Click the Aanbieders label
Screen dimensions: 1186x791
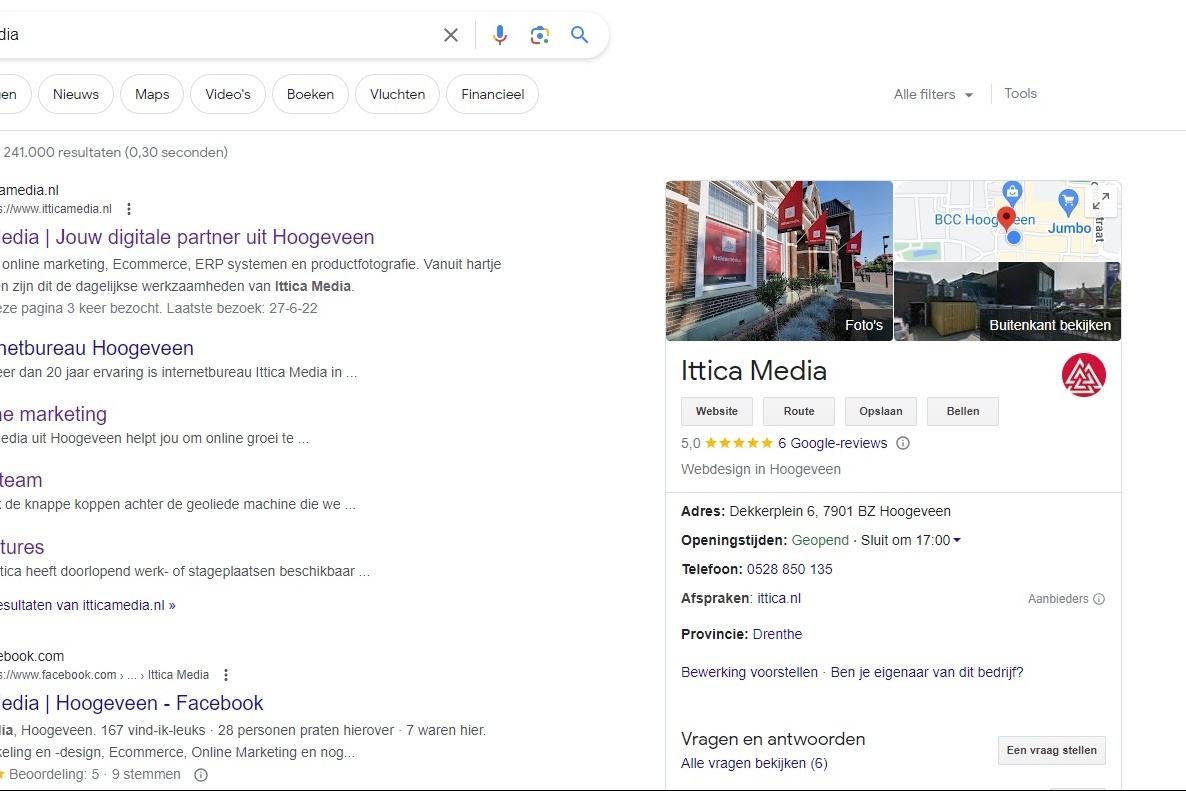pos(1058,599)
